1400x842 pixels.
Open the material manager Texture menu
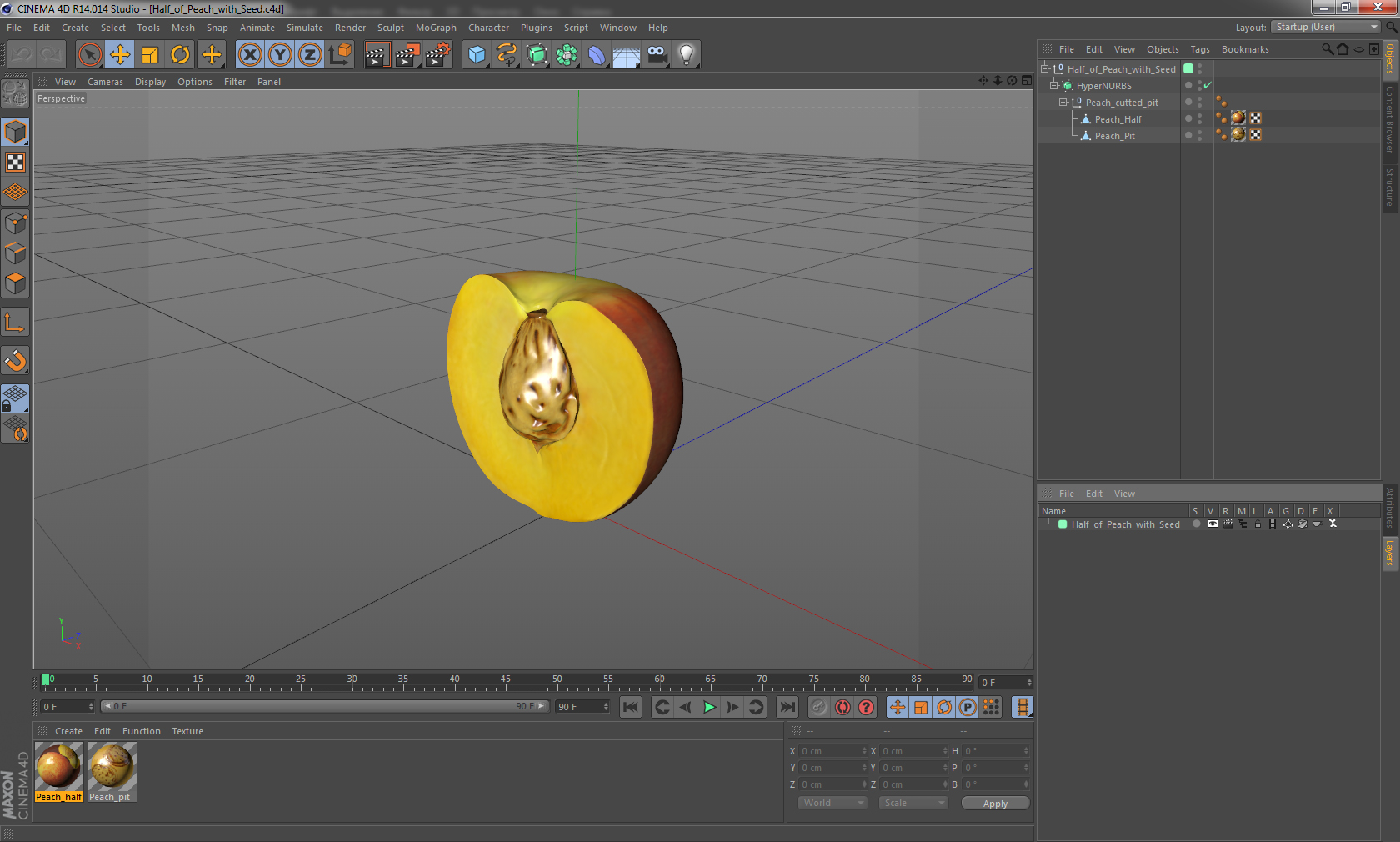[187, 731]
